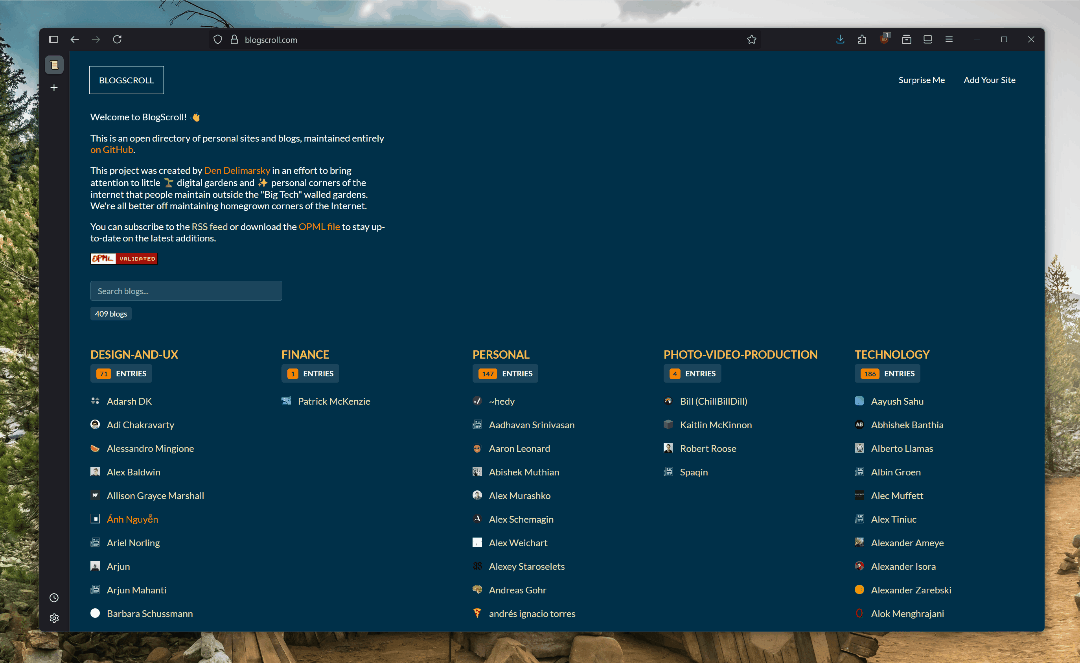Open the hamburger application menu
This screenshot has width=1080, height=663.
(949, 40)
